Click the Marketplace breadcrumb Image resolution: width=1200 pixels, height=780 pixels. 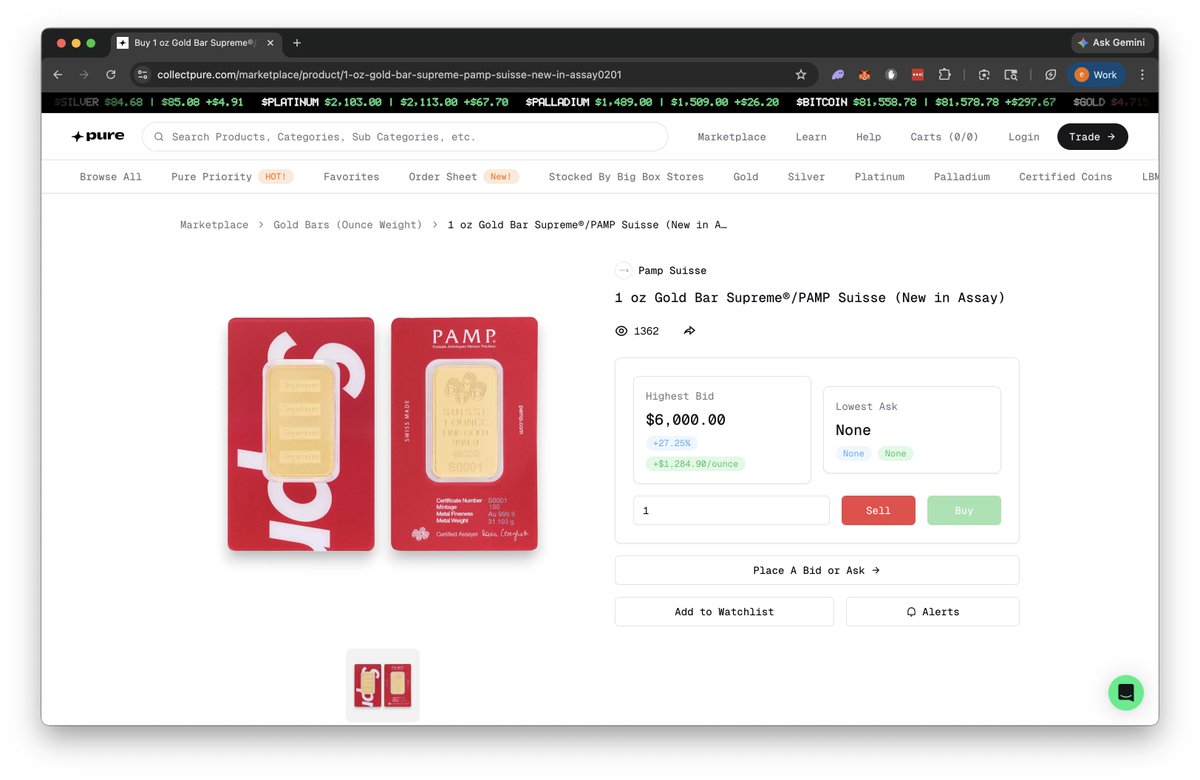pyautogui.click(x=214, y=225)
